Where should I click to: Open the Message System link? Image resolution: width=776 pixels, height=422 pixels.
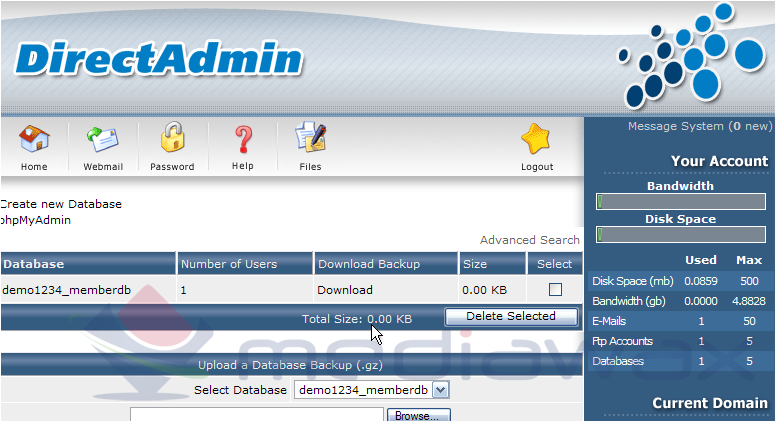coord(700,126)
